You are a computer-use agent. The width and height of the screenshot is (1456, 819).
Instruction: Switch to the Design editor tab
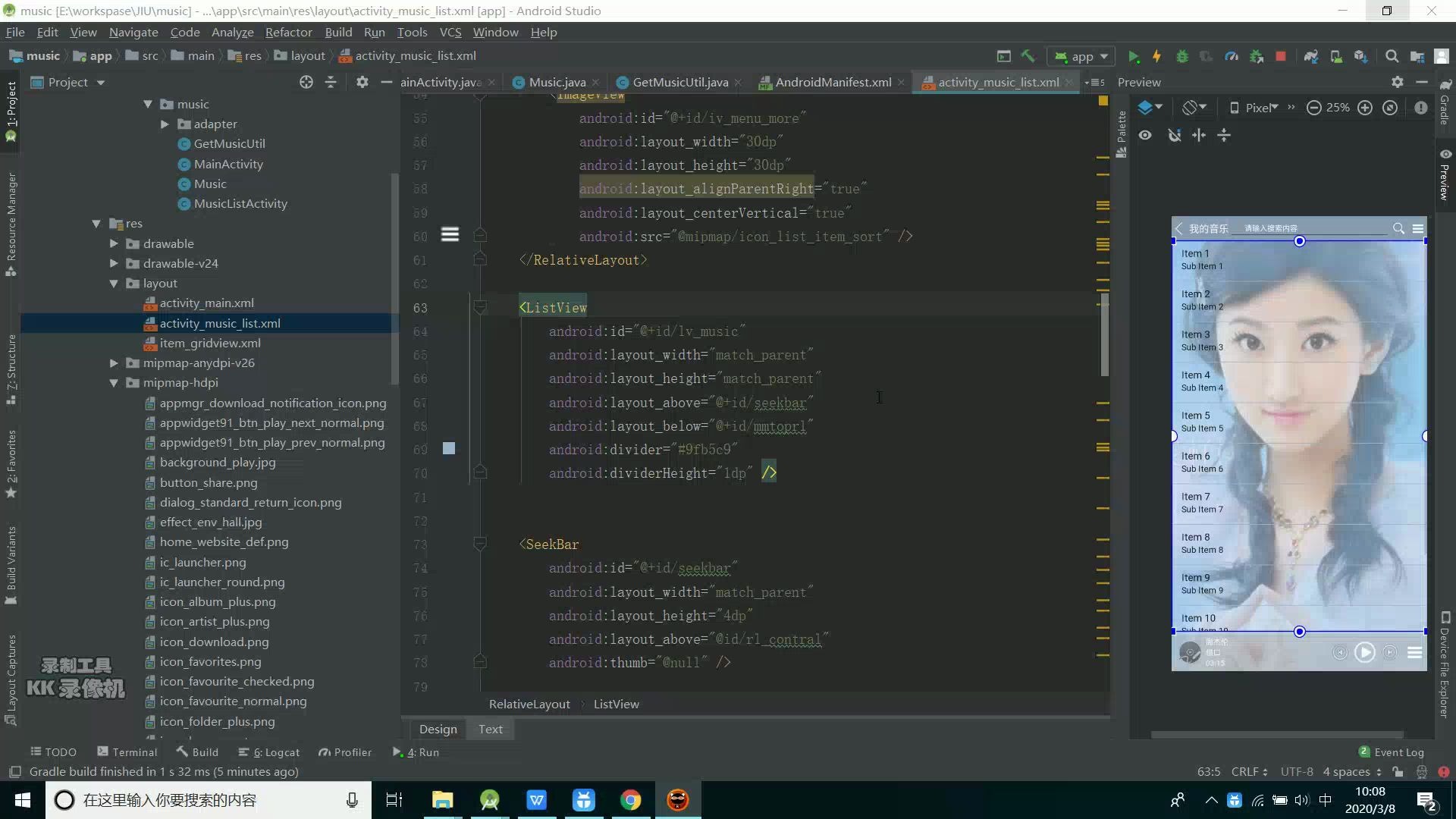click(438, 729)
